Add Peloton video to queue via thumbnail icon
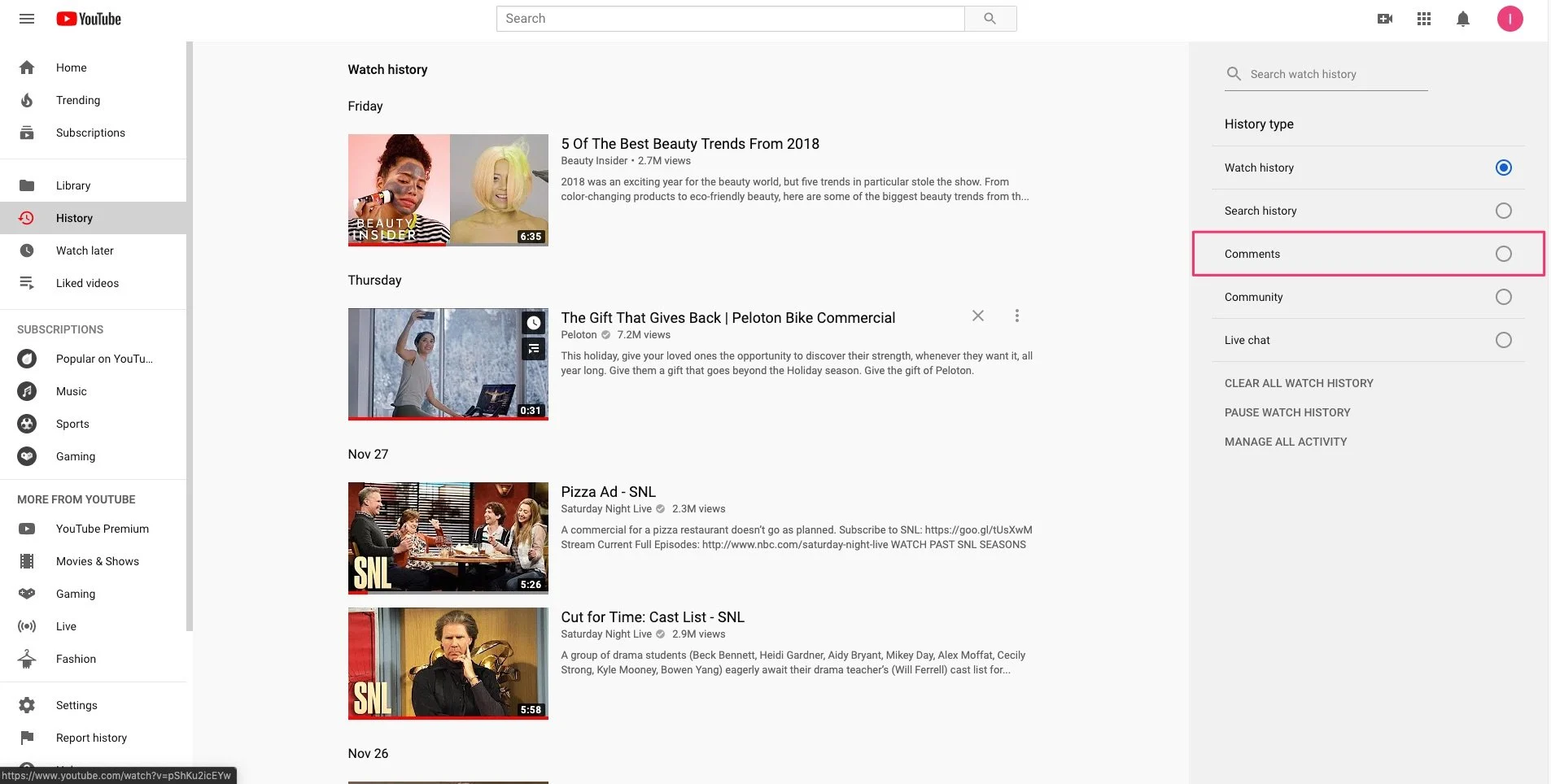 pos(533,349)
